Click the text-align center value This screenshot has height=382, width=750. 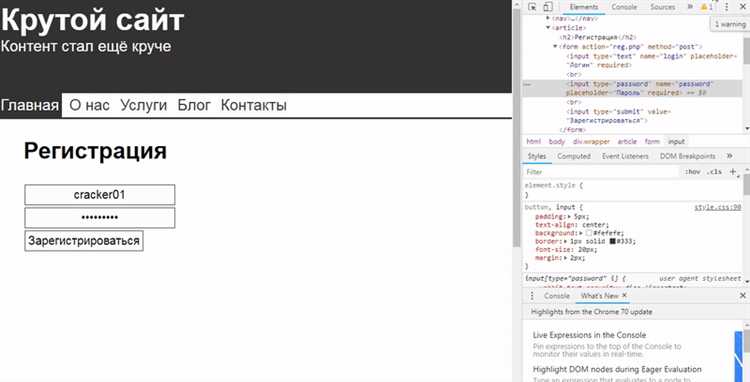595,225
